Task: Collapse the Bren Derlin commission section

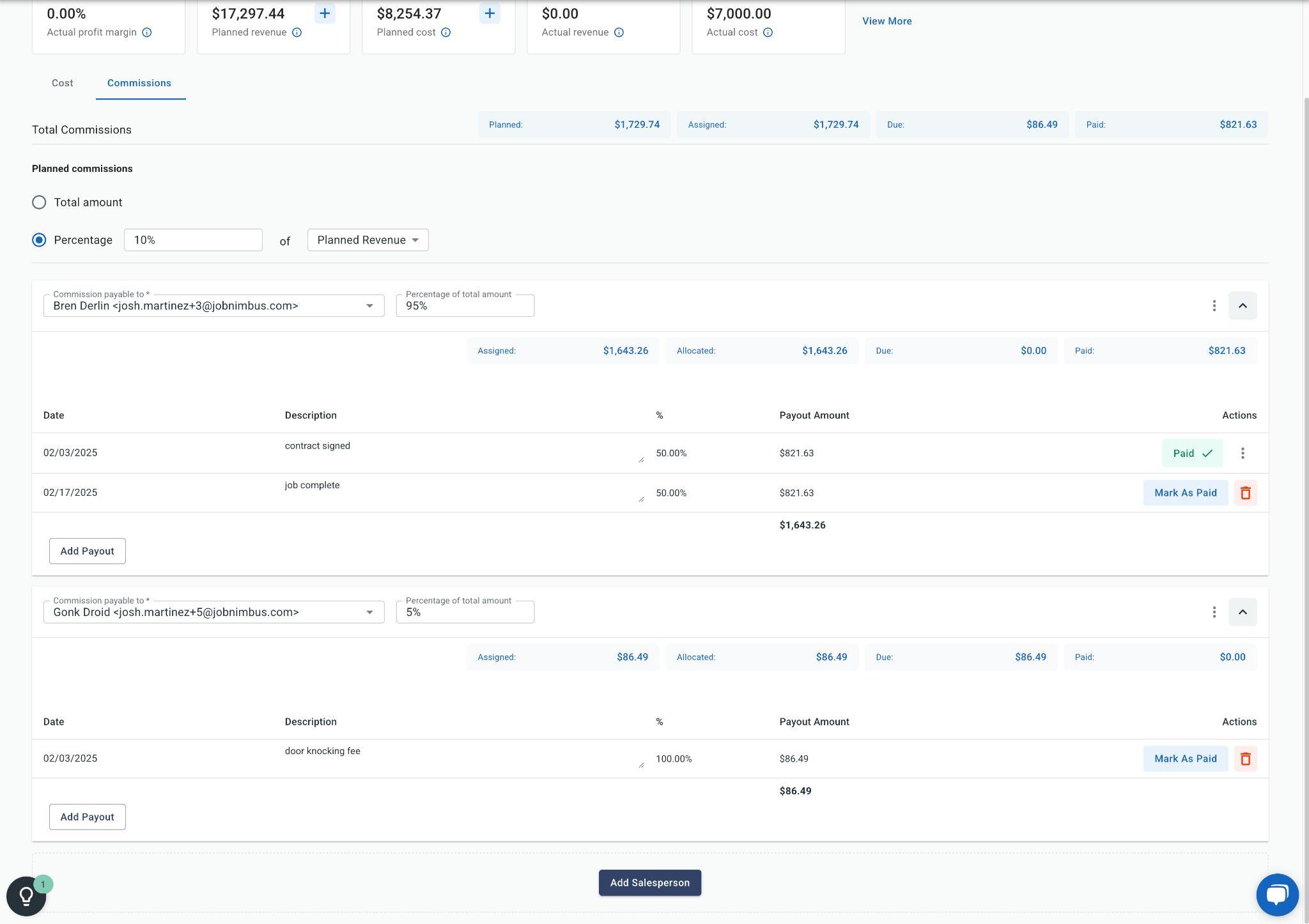Action: click(1242, 306)
